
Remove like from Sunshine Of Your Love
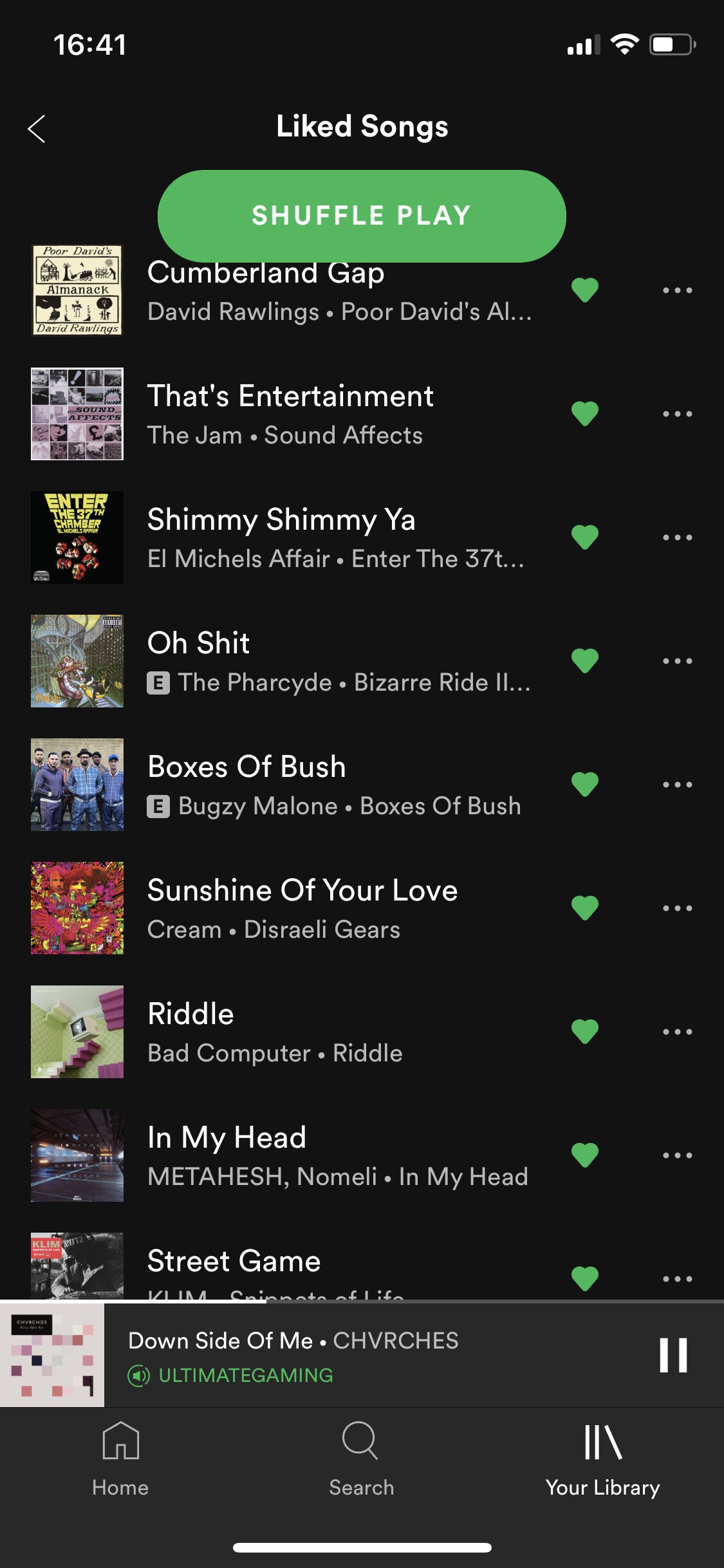click(585, 908)
